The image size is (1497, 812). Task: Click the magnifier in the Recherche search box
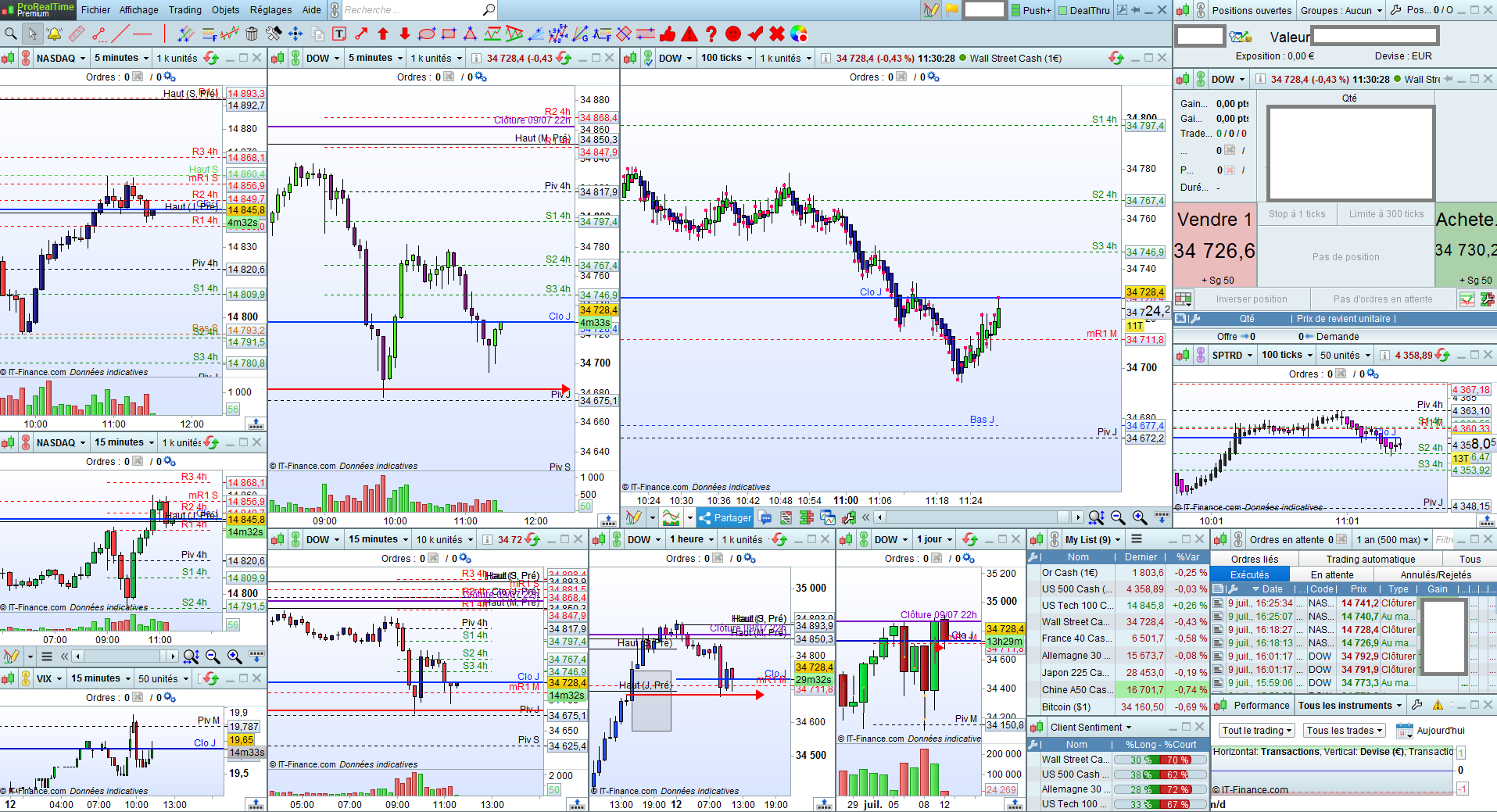click(489, 10)
